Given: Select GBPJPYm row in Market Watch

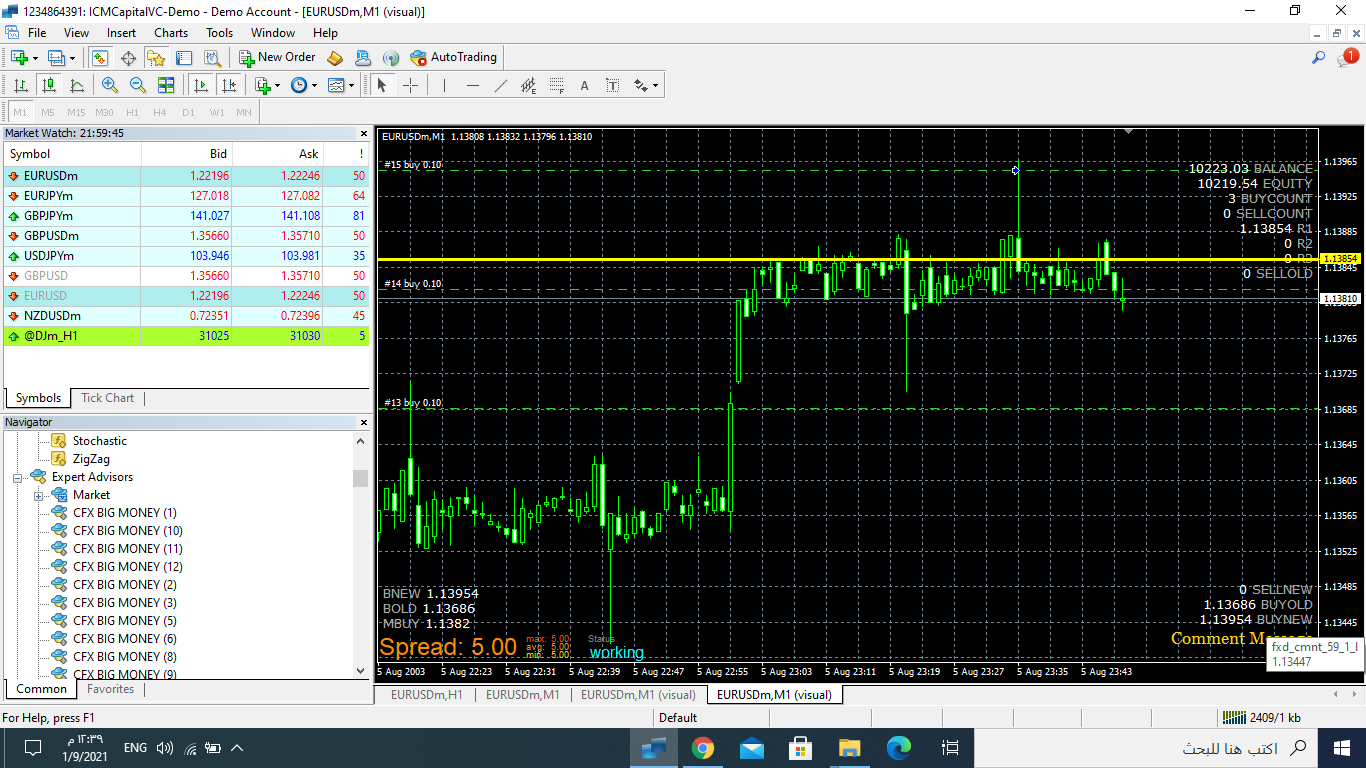Looking at the screenshot, I should 187,216.
